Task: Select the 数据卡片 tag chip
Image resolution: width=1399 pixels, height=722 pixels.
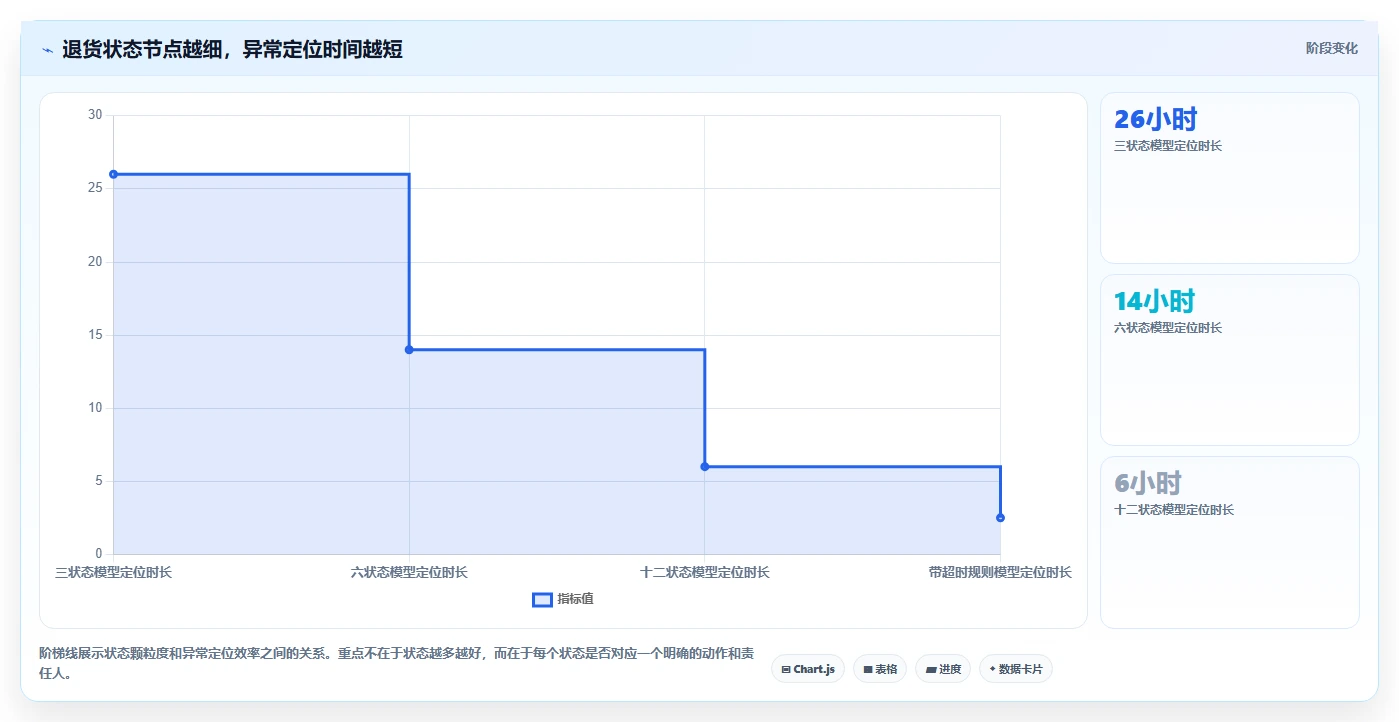Action: 1016,669
